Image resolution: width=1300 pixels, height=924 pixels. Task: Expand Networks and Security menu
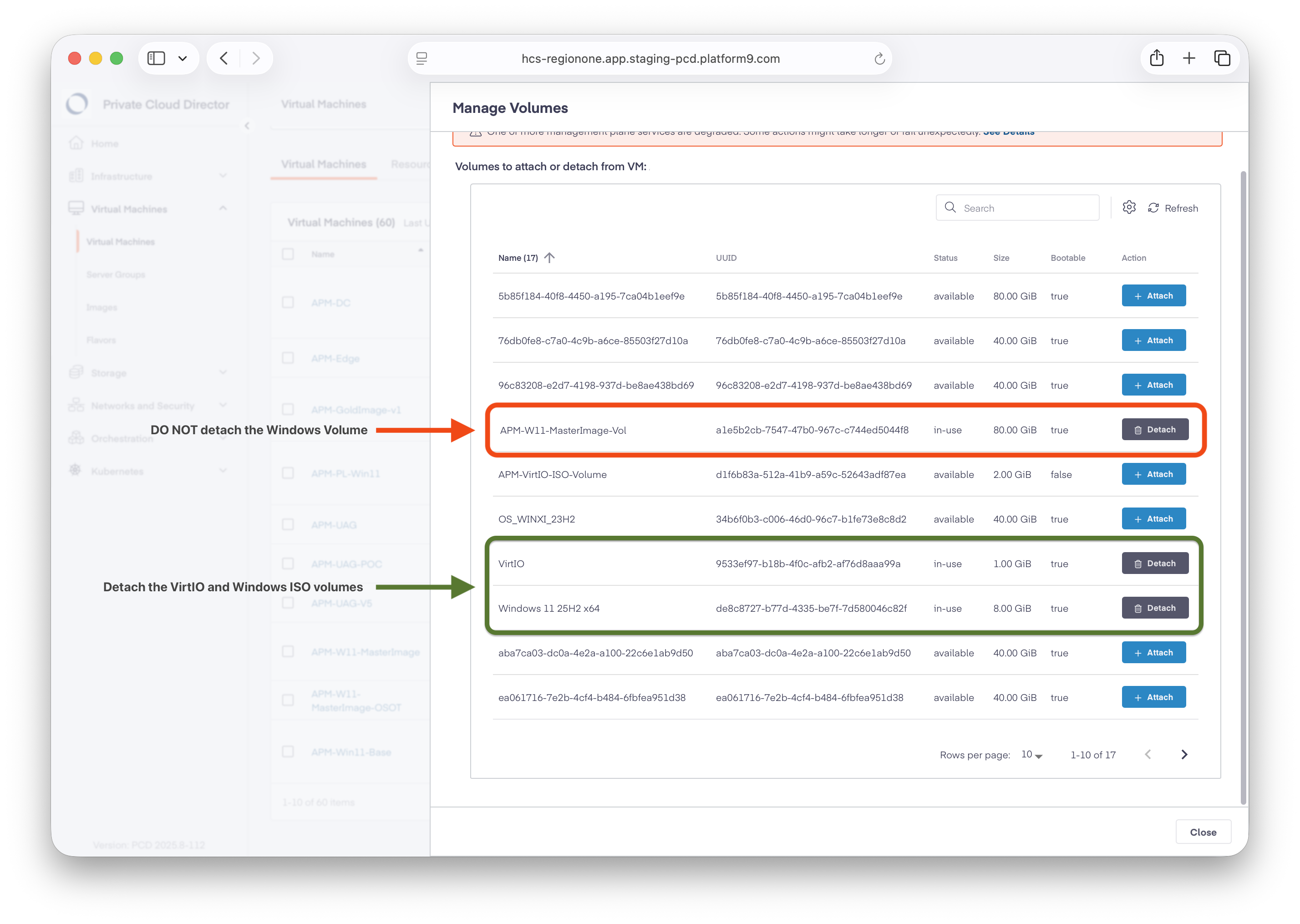(223, 405)
